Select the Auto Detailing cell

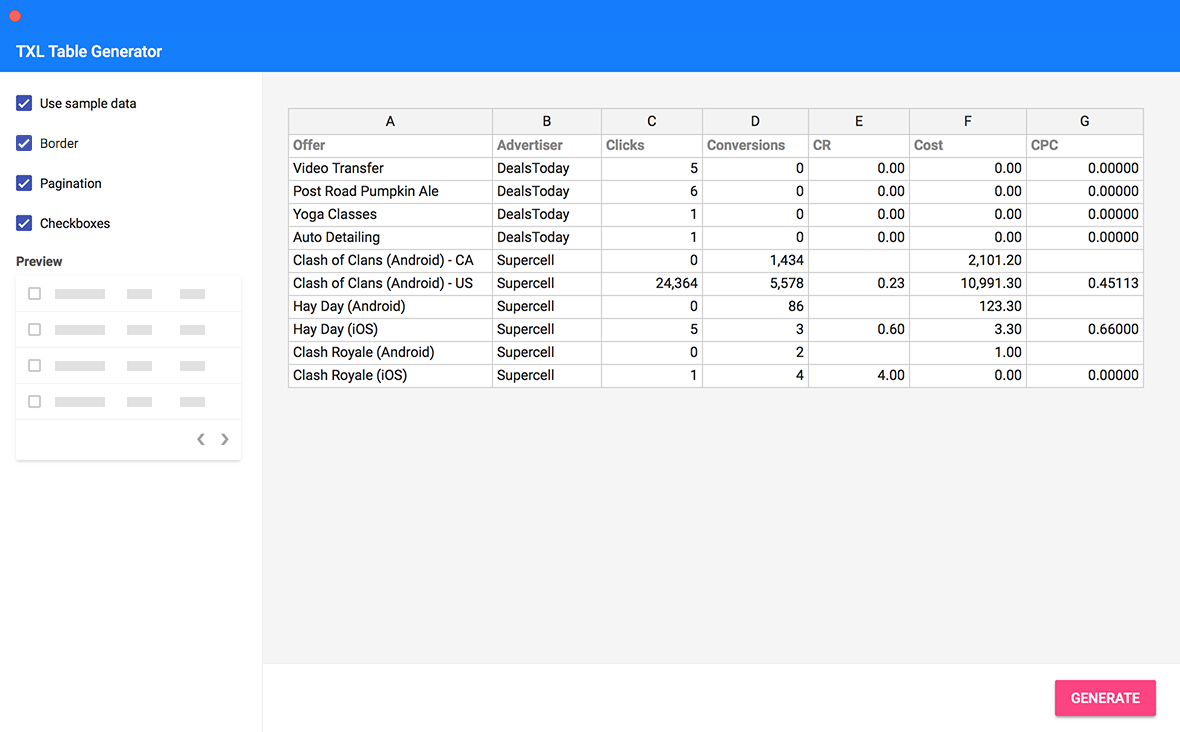(390, 237)
